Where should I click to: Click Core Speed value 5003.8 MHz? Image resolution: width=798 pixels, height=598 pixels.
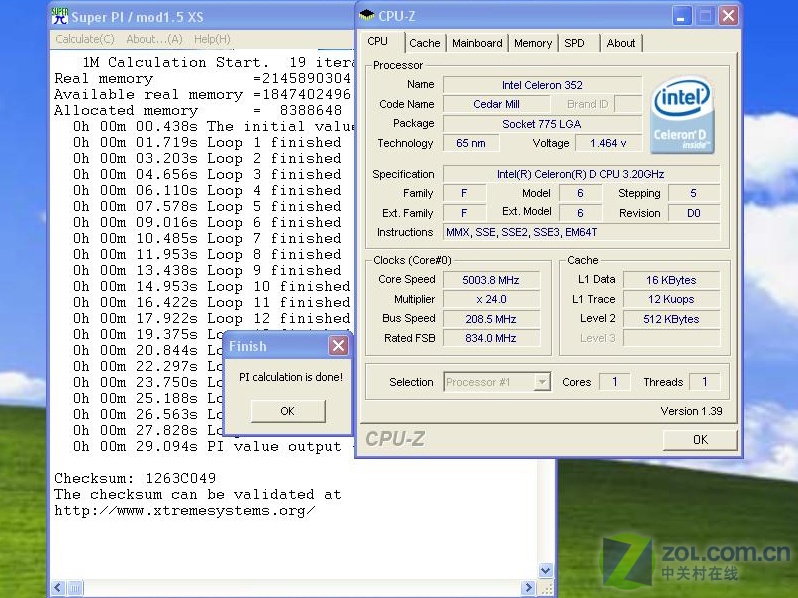pyautogui.click(x=491, y=280)
